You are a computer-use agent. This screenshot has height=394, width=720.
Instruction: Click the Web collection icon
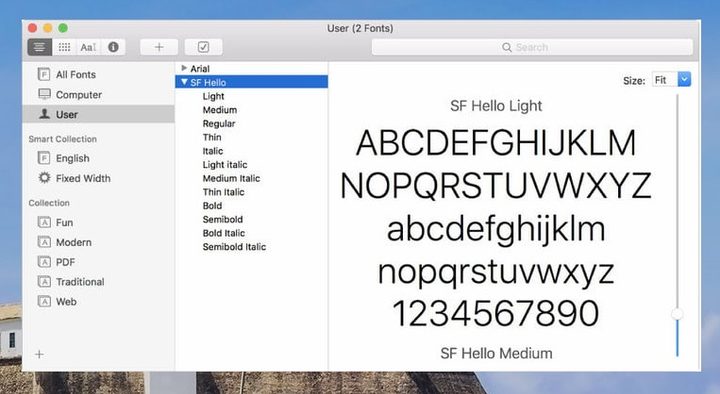pos(44,301)
